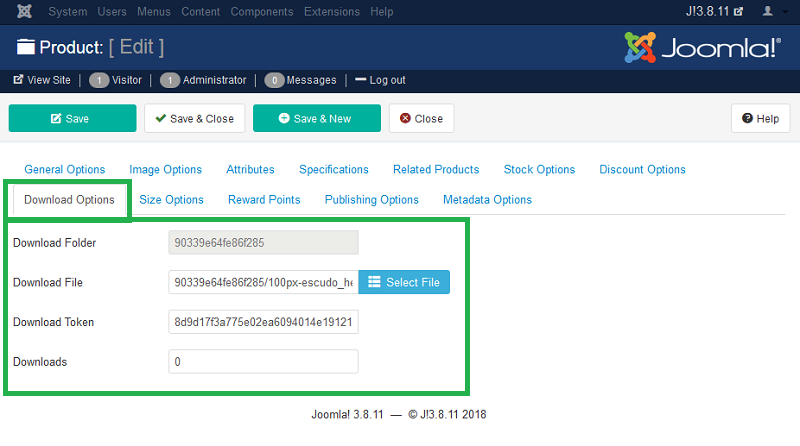Open the user account icon menu
The height and width of the screenshot is (446, 800).
768,12
